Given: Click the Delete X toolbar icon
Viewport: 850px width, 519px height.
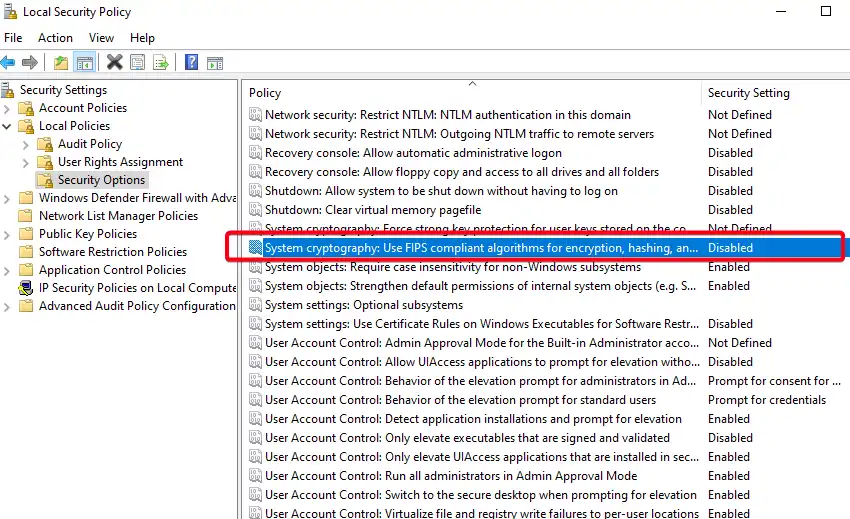Looking at the screenshot, I should click(114, 62).
